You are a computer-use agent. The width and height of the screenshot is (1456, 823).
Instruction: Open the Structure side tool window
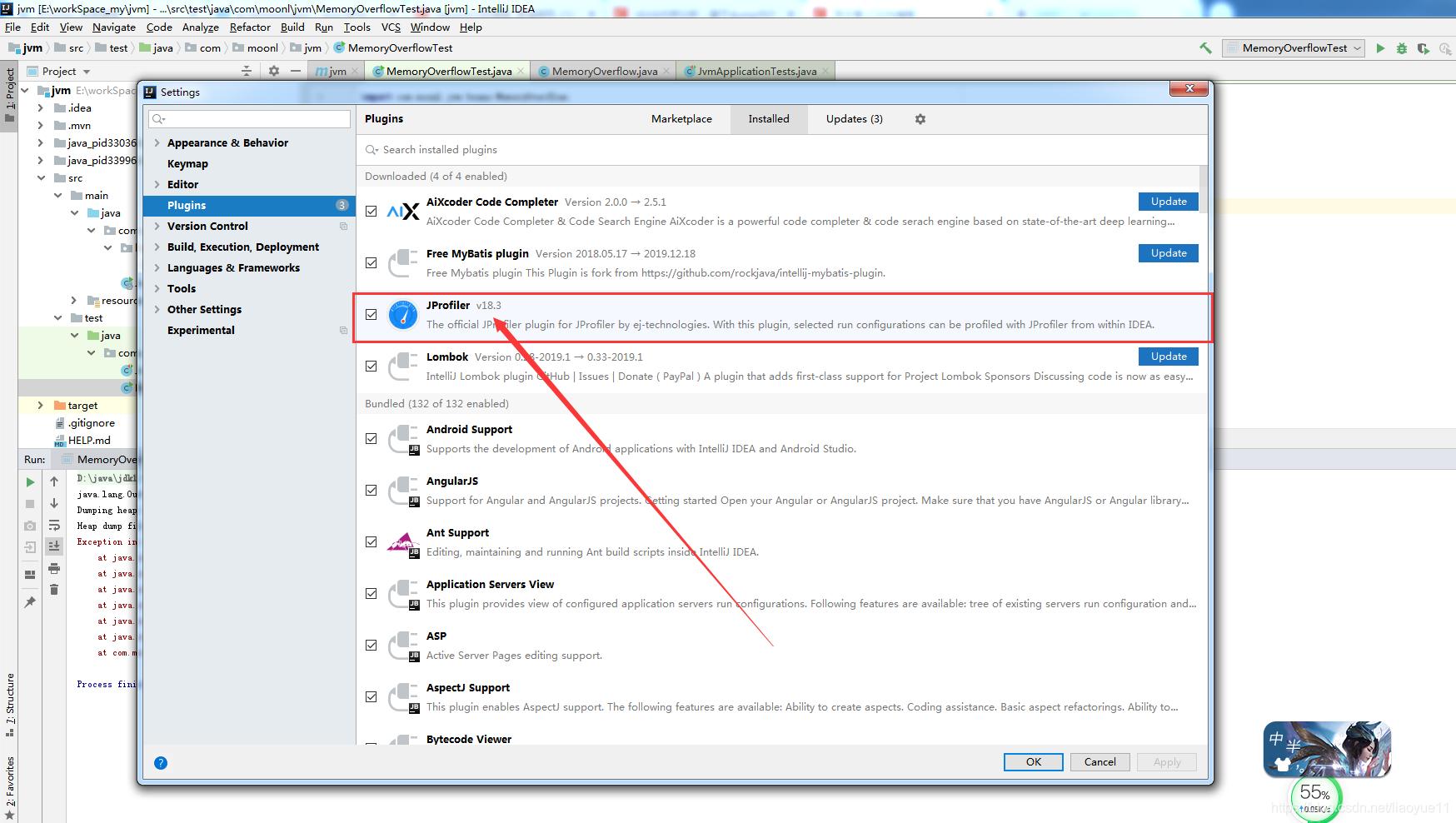[x=9, y=704]
